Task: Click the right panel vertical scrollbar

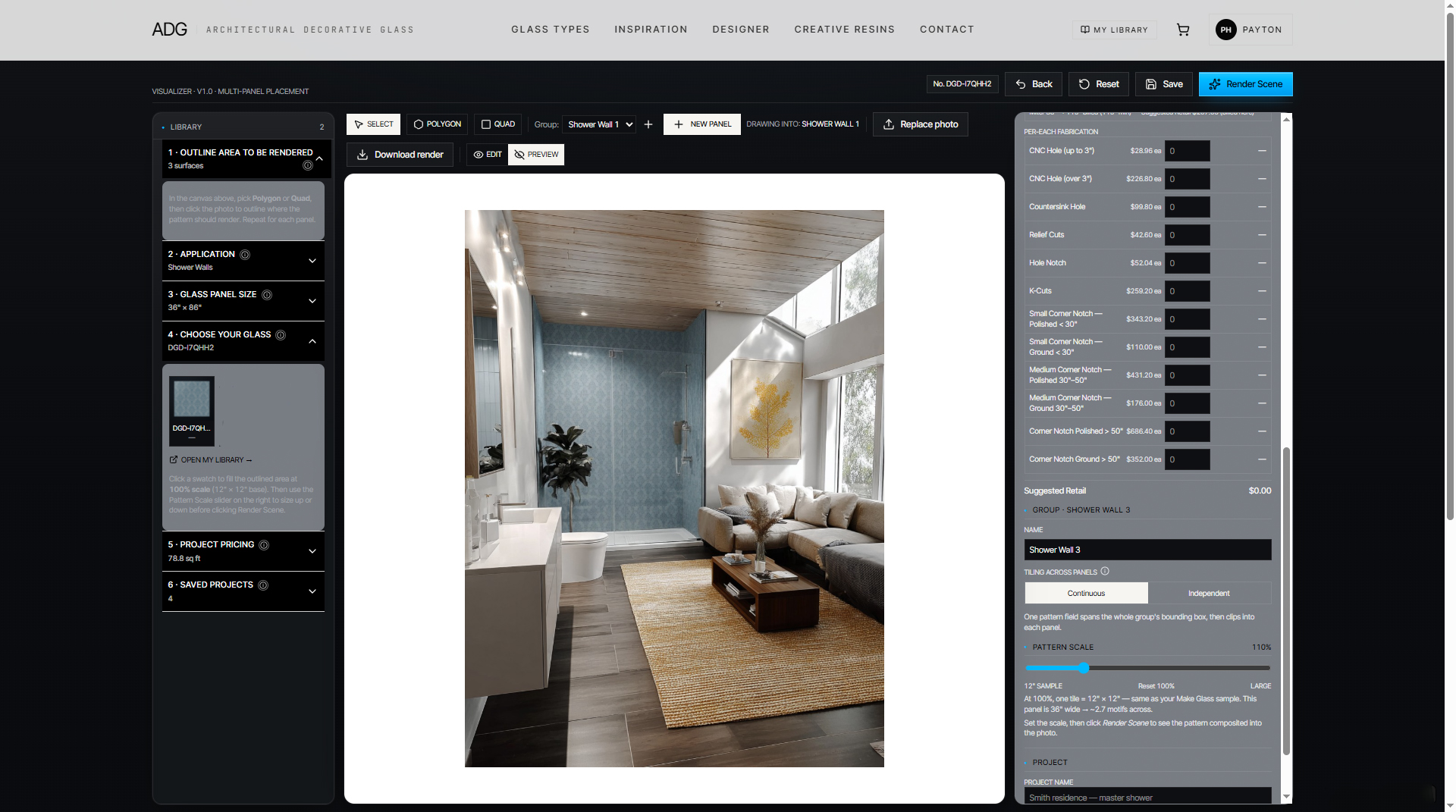Action: 1286,600
